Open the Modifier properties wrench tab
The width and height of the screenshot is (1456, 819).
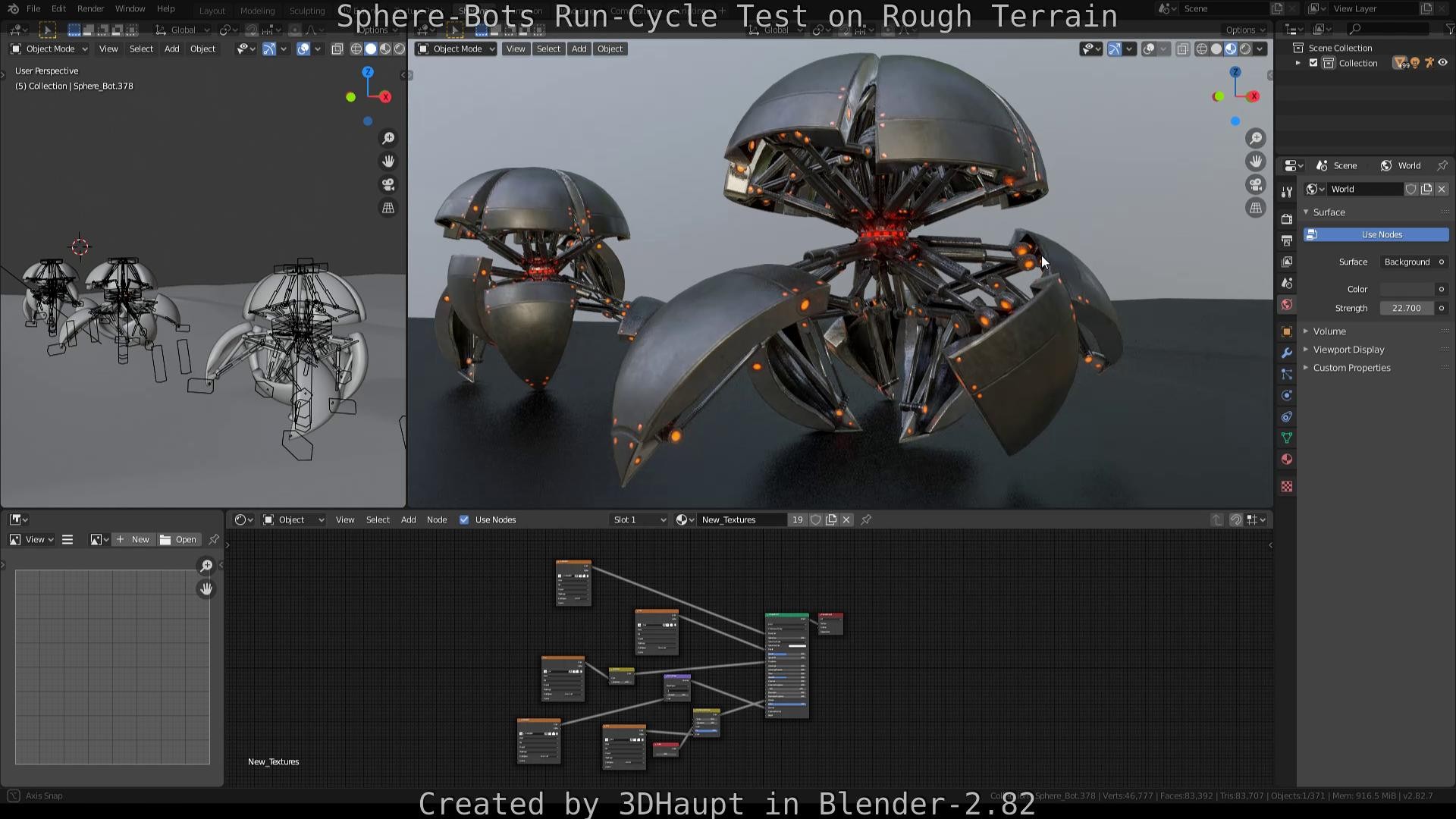pos(1286,353)
